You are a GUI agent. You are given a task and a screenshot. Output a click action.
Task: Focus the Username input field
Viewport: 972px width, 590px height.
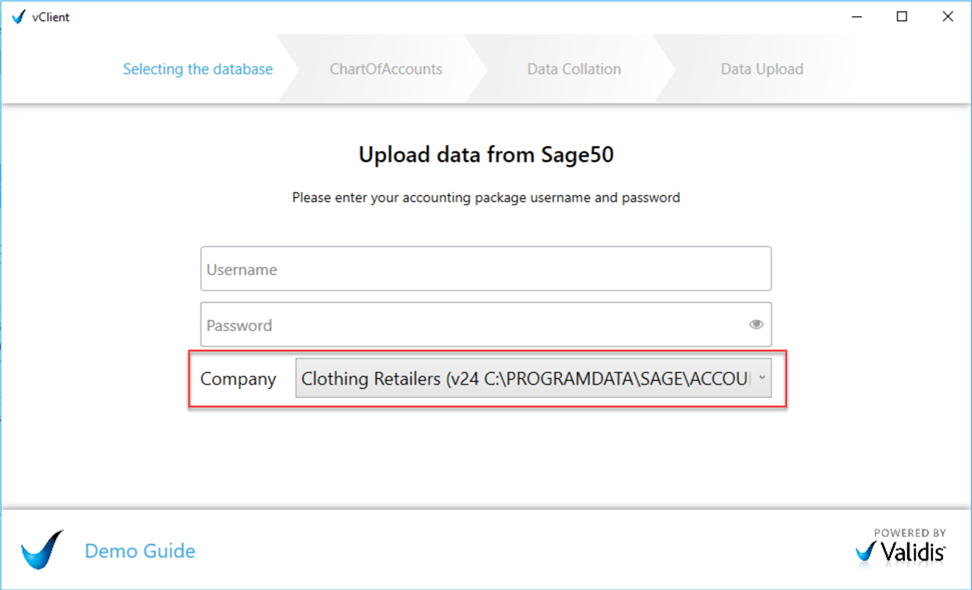pos(486,269)
